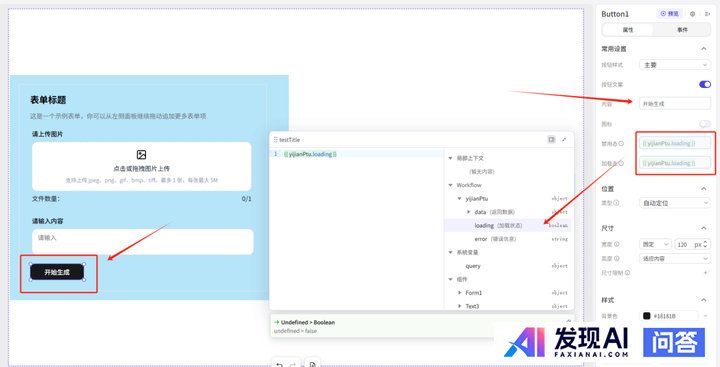Expand the data node under yijianPtu

click(468, 212)
